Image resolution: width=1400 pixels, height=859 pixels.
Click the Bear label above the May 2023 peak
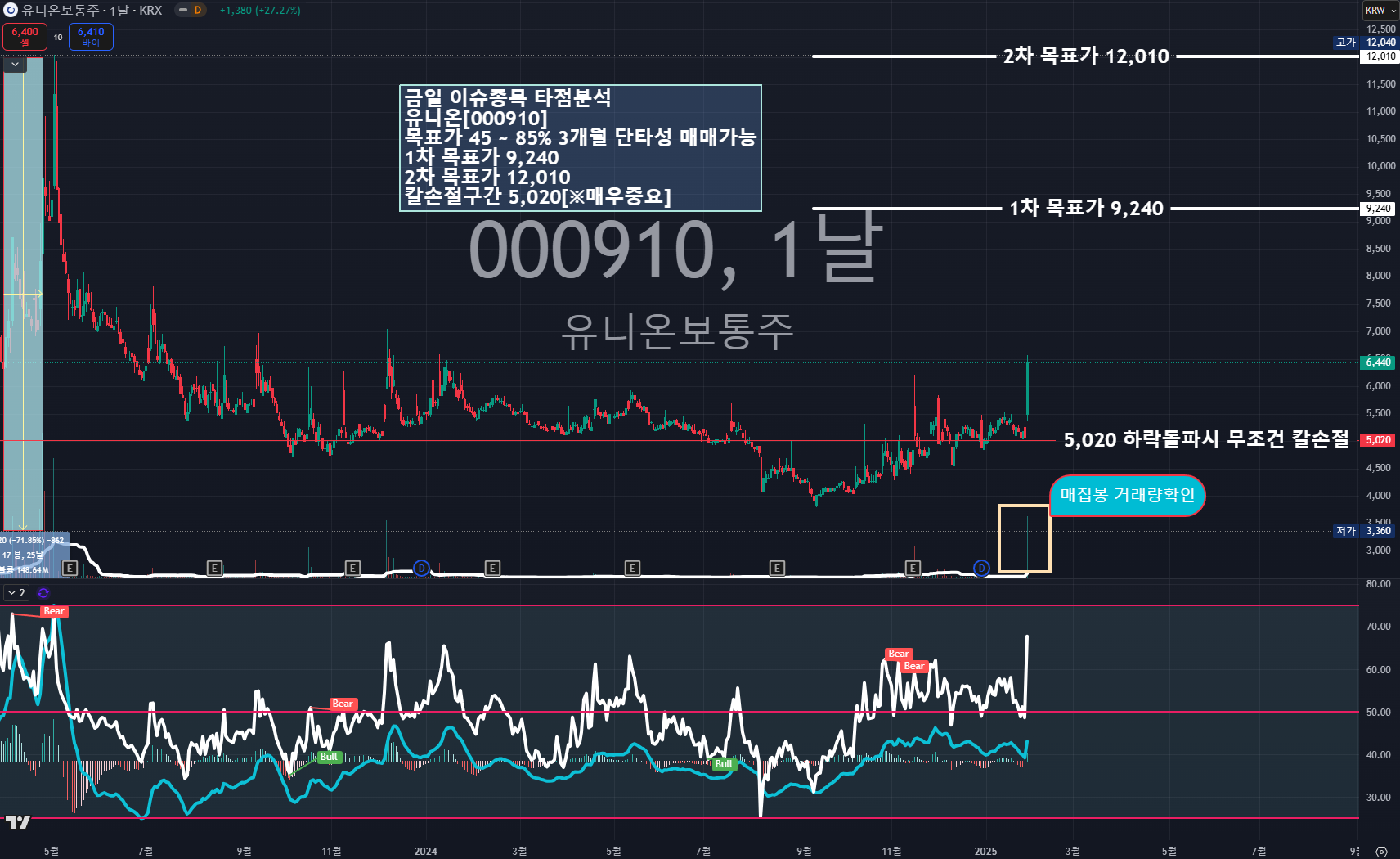(x=54, y=611)
